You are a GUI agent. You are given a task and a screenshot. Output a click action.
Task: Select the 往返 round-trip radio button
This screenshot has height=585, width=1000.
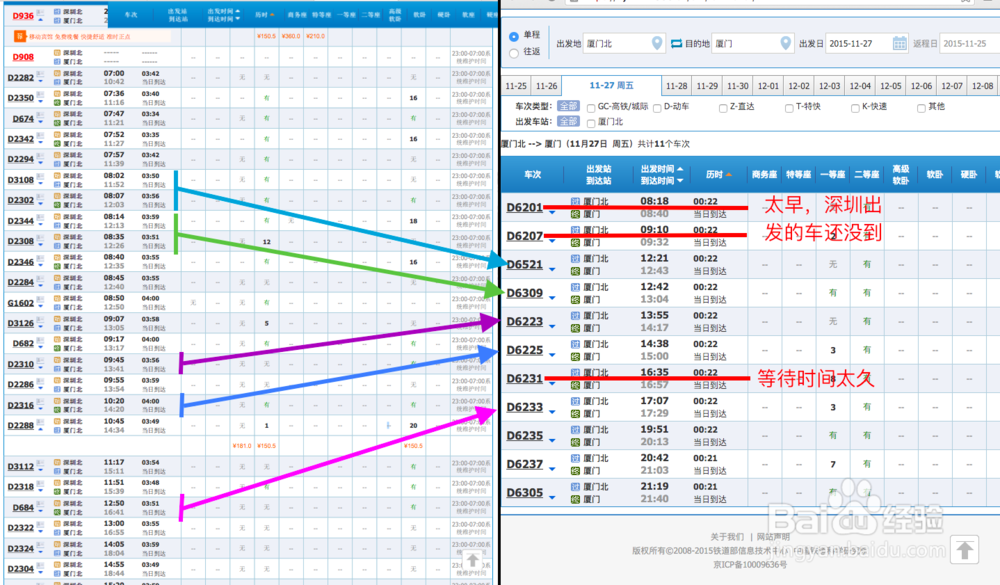(514, 54)
